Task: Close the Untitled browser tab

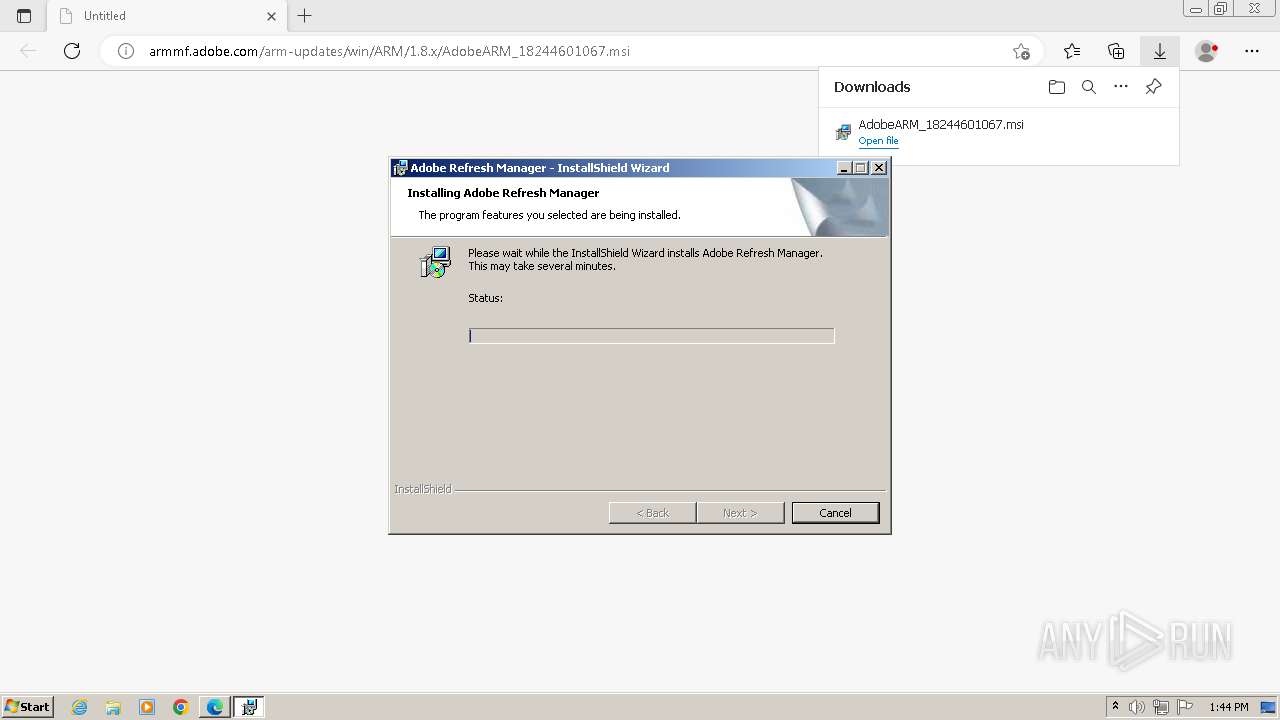Action: tap(272, 16)
